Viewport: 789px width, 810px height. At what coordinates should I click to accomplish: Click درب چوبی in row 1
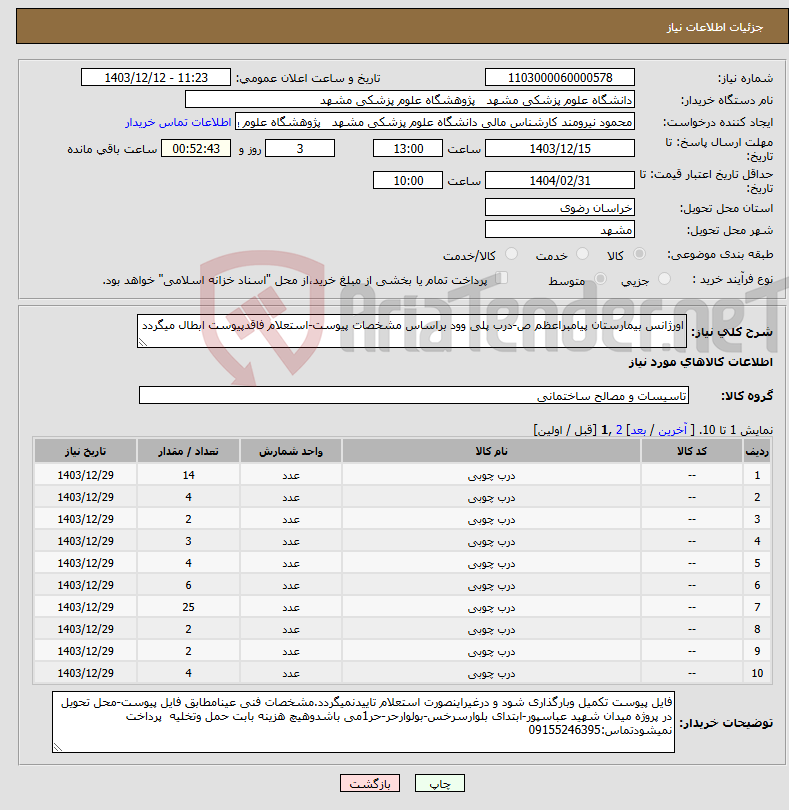(x=491, y=475)
